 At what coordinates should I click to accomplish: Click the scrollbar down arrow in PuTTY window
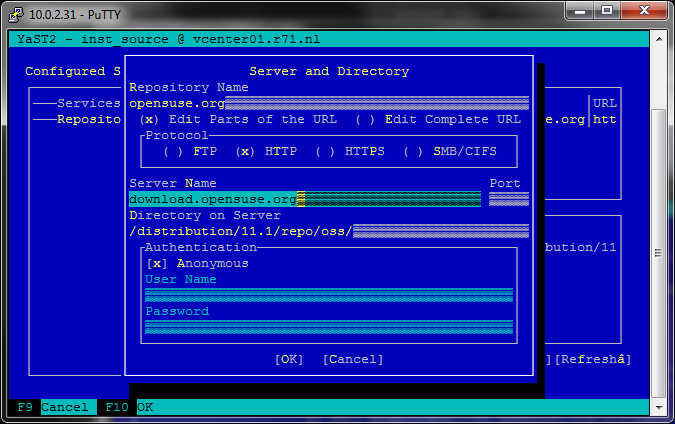pyautogui.click(x=659, y=407)
